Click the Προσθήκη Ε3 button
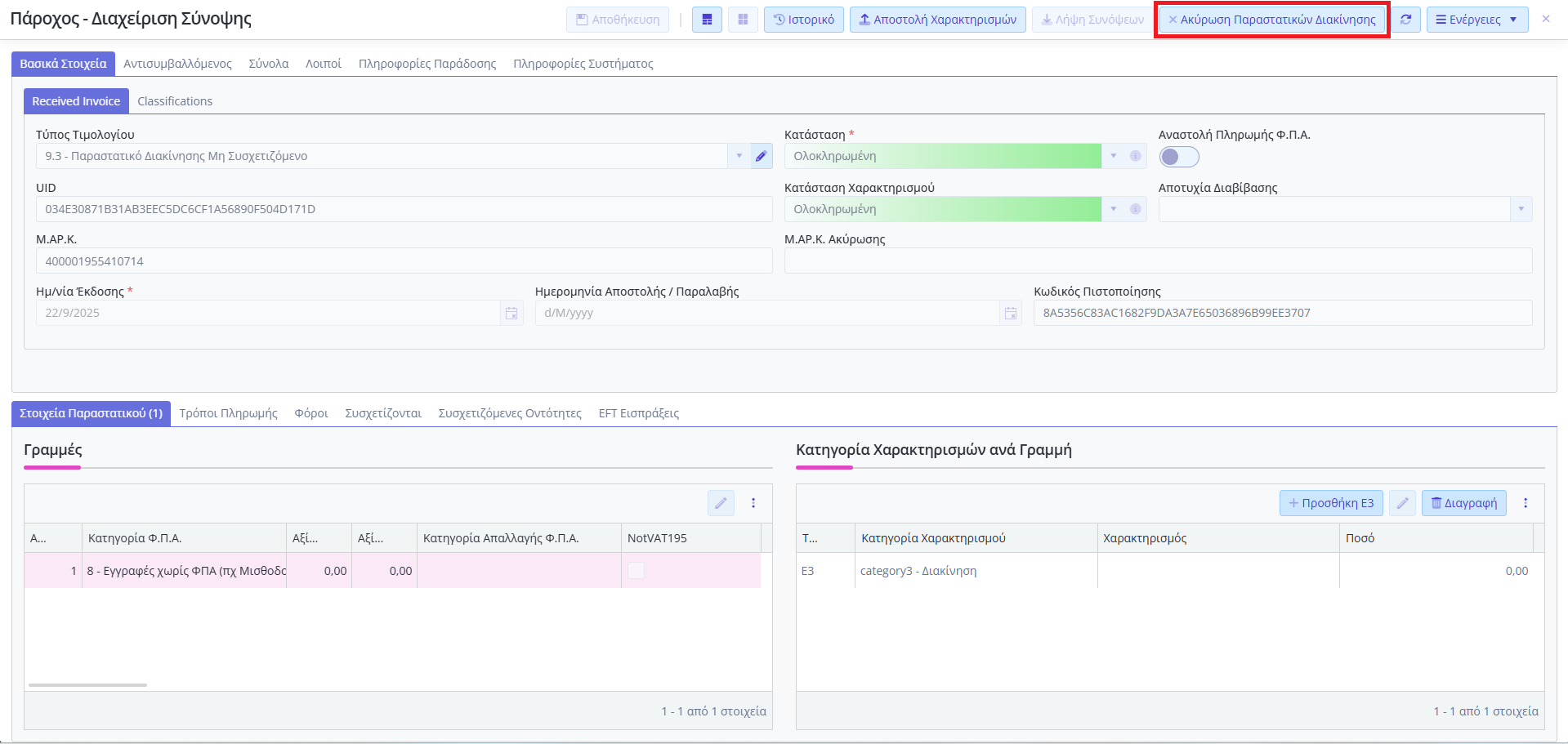Viewport: 1568px width, 744px height. pyautogui.click(x=1331, y=503)
